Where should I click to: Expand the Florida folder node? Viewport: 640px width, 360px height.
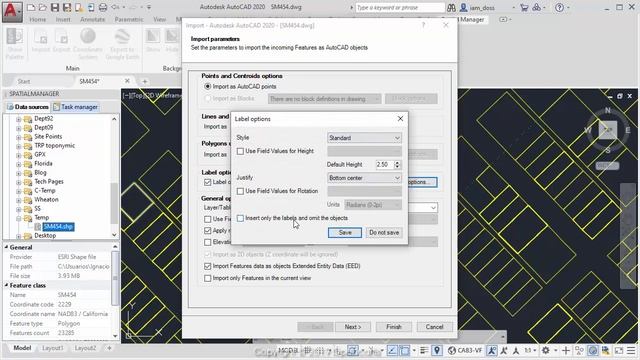point(18,164)
